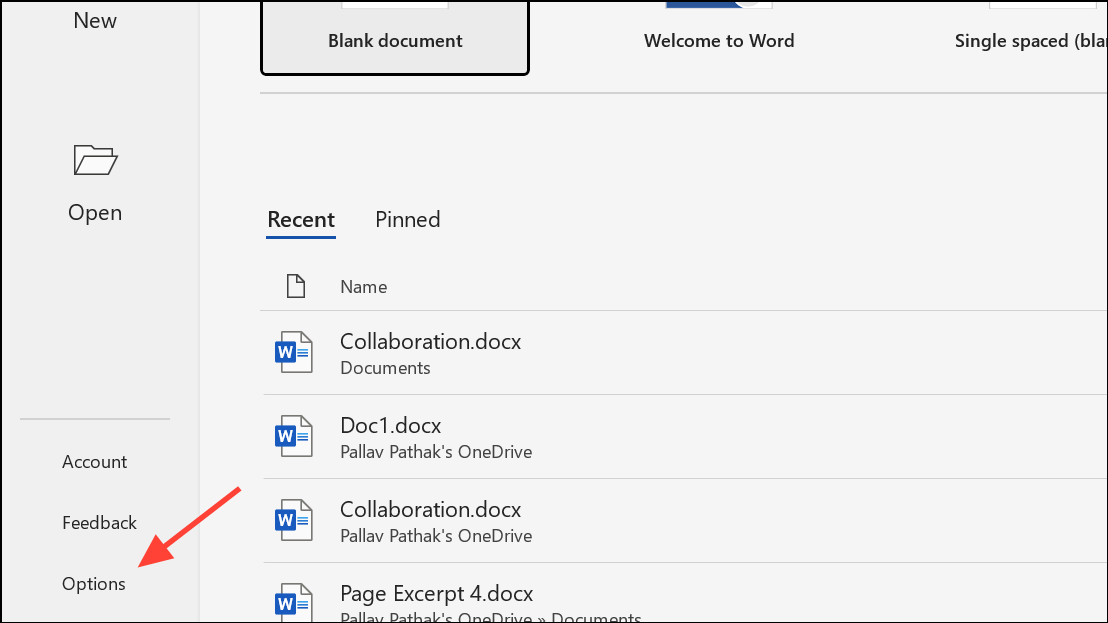Image resolution: width=1108 pixels, height=623 pixels.
Task: Click the Word icon next to Doc1.docx
Action: tap(293, 436)
